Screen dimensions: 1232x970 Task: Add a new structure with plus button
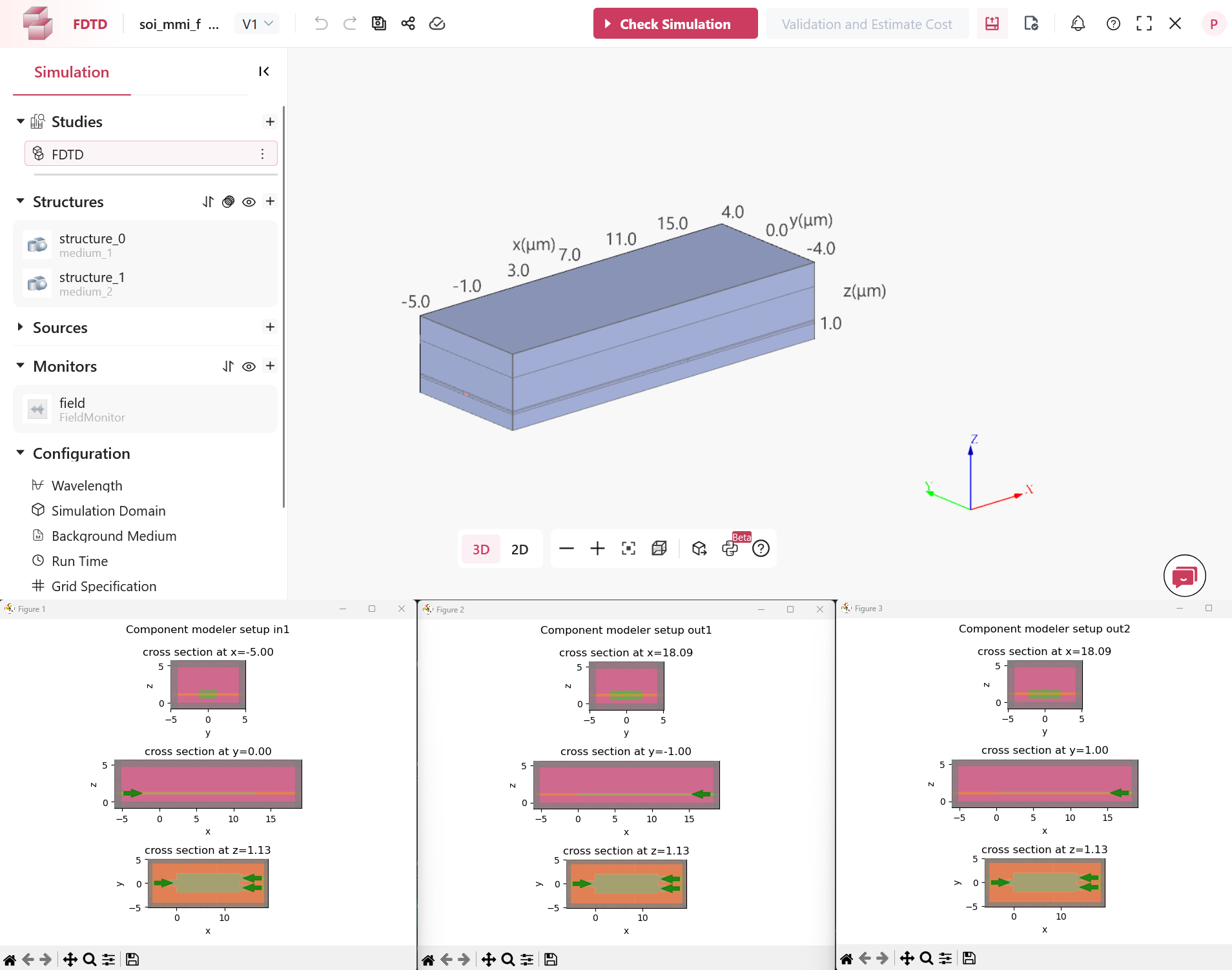tap(270, 201)
